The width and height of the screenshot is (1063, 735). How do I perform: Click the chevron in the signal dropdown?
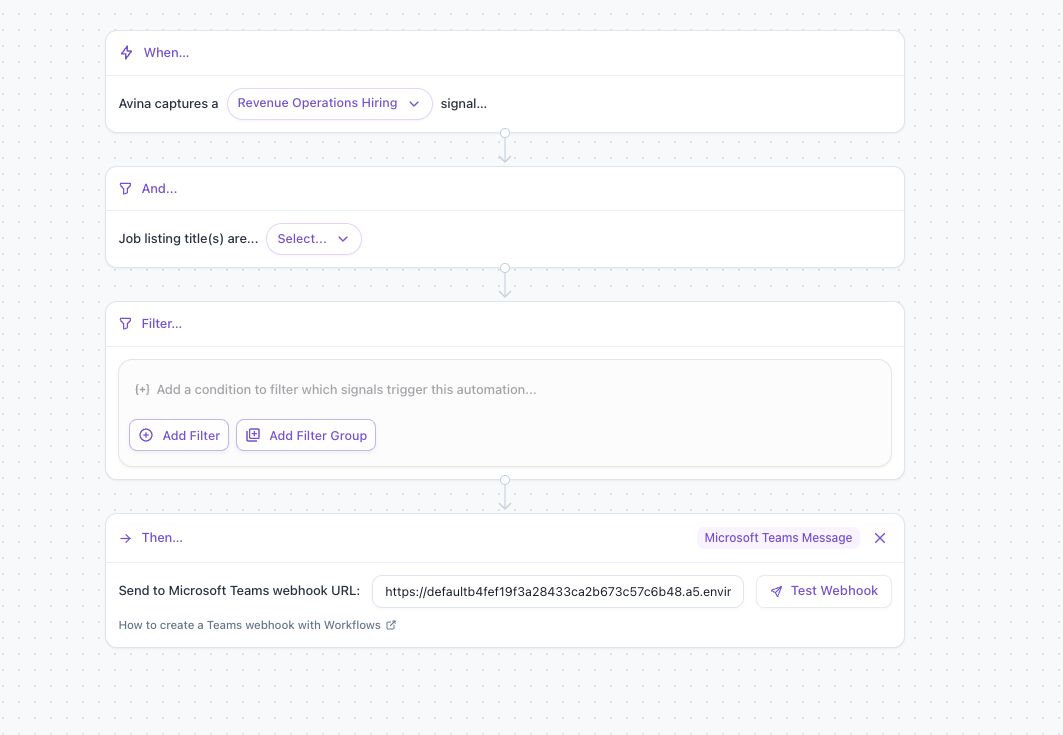[414, 104]
